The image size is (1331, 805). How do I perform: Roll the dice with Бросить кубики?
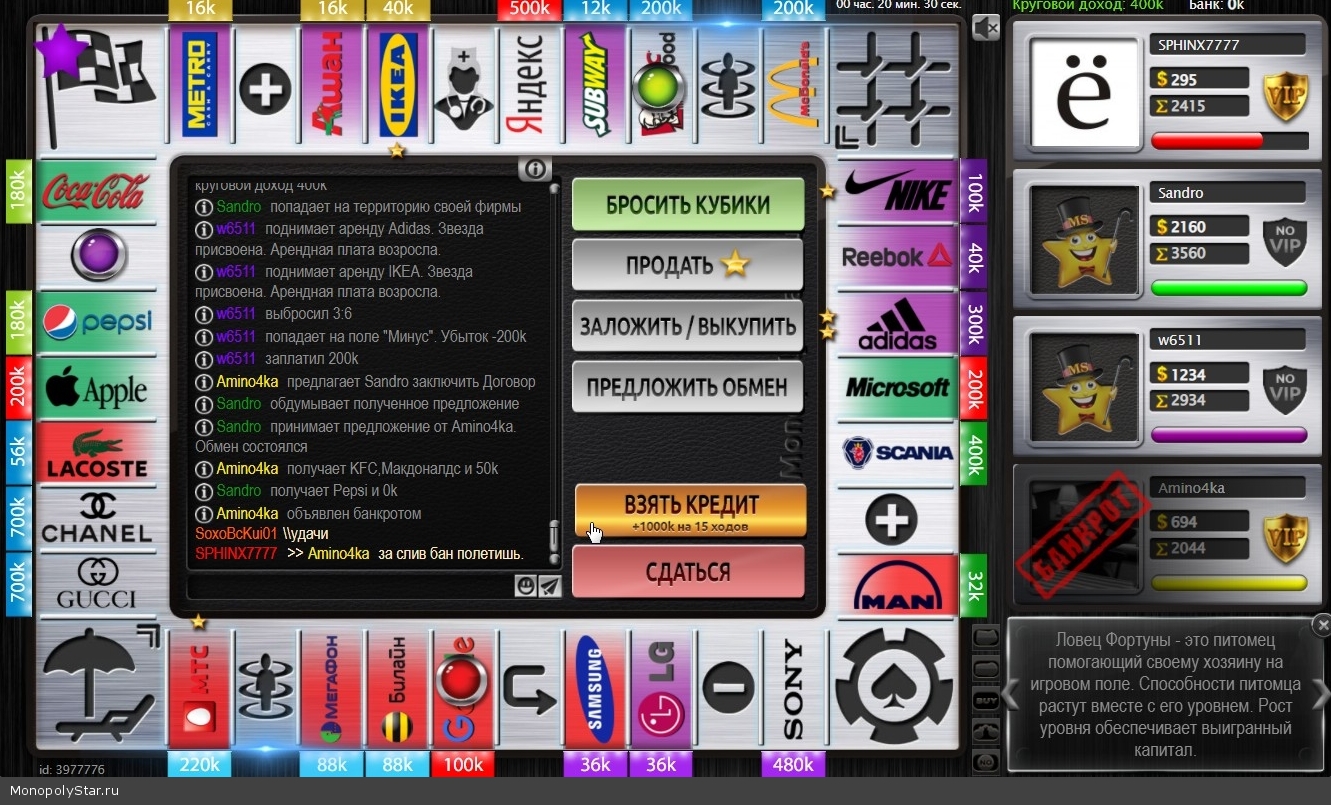click(688, 205)
